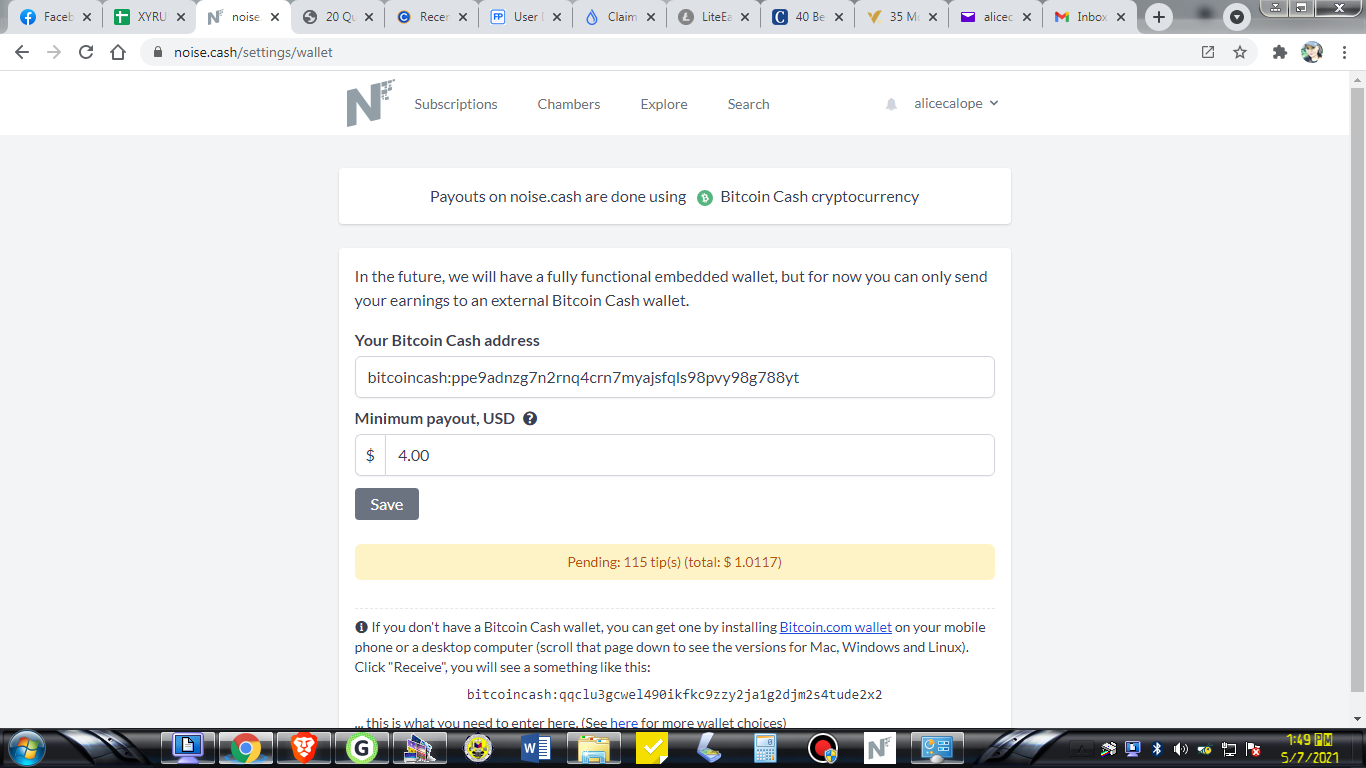This screenshot has width=1366, height=768.
Task: Close the noise.cash tab
Action: [x=275, y=17]
